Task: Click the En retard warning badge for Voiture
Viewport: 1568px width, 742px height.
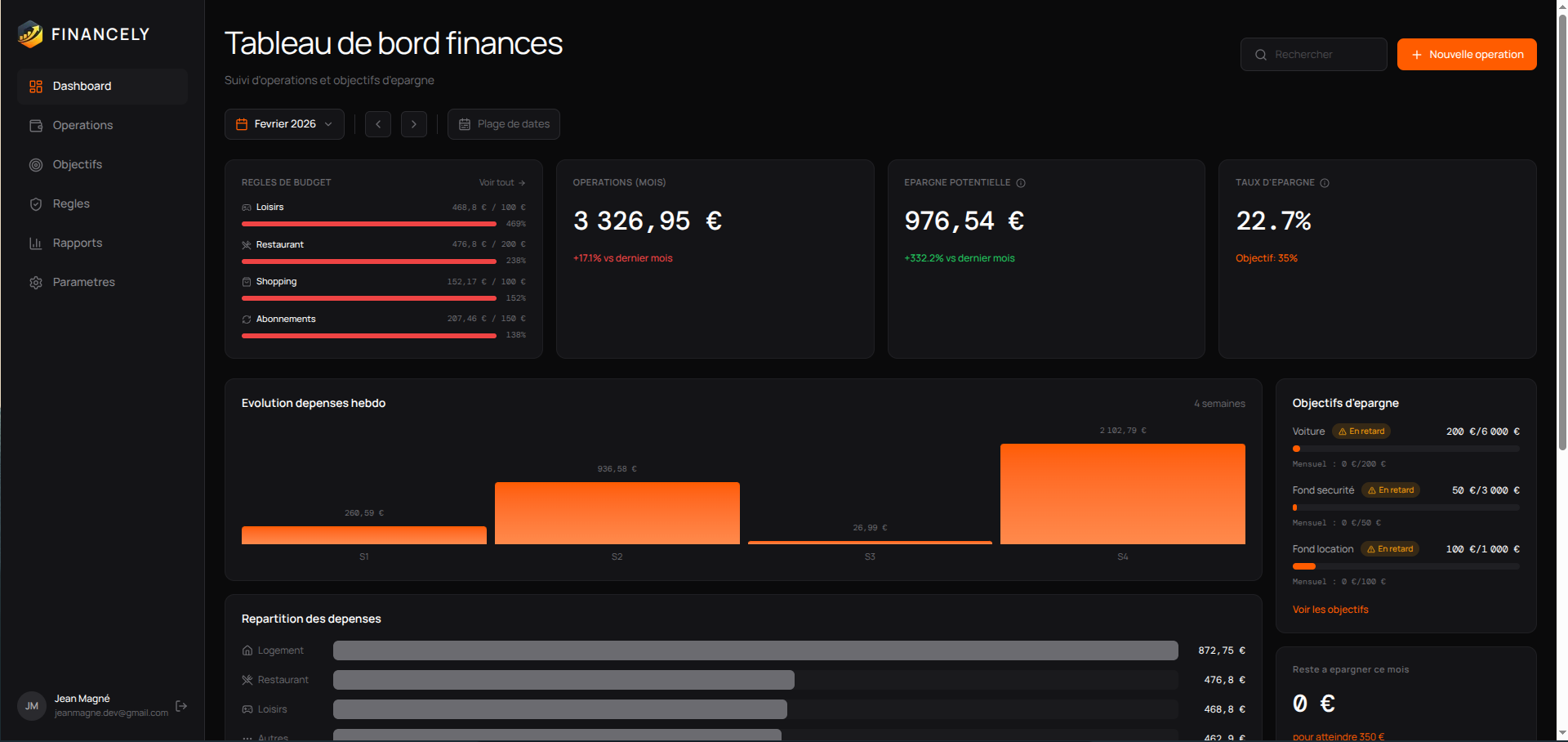Action: coord(1361,431)
